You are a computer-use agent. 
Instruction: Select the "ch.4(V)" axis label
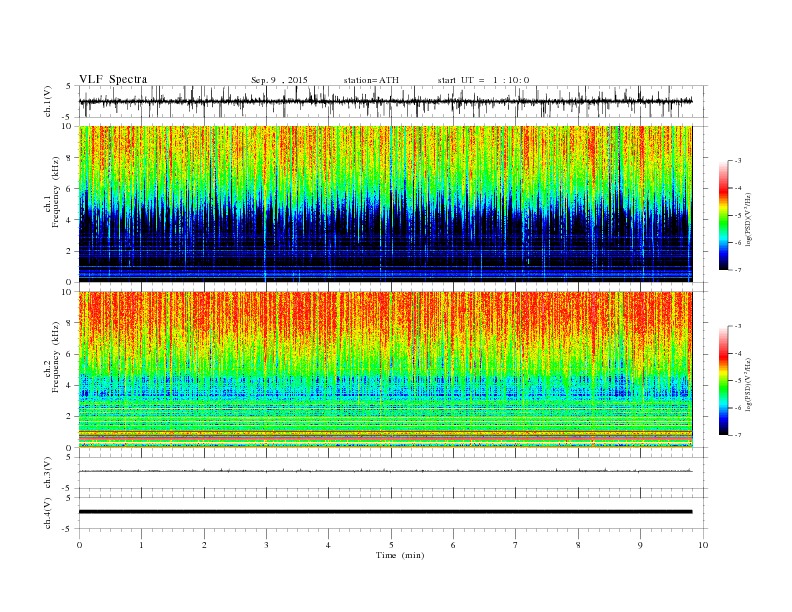[48, 513]
